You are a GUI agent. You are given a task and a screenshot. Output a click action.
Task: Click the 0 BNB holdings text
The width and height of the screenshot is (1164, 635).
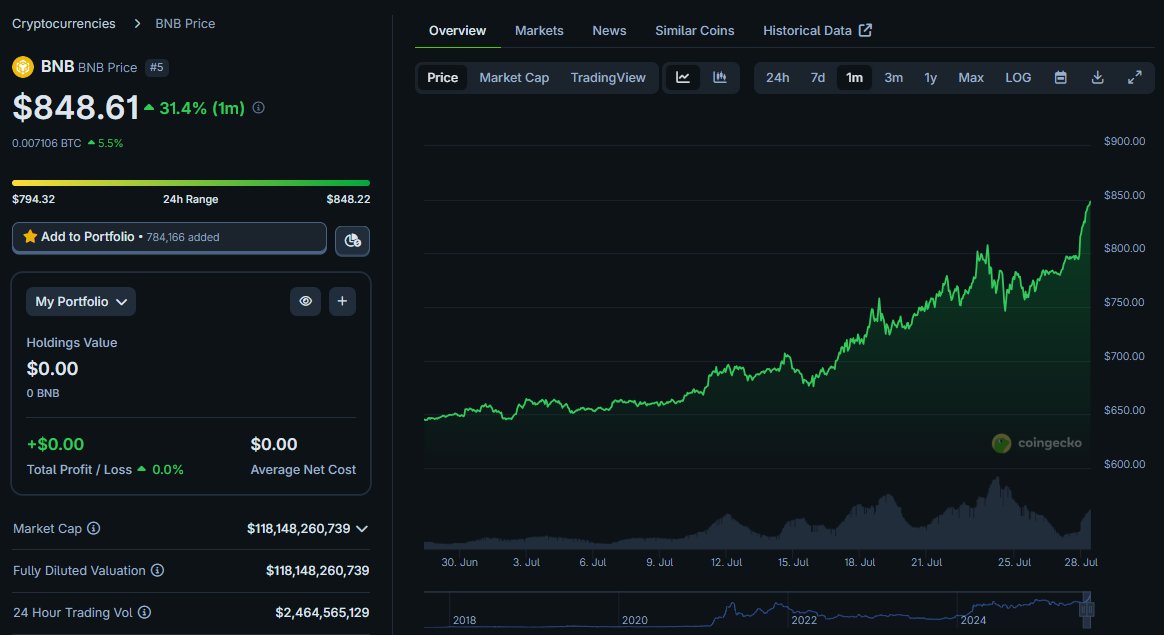(43, 393)
